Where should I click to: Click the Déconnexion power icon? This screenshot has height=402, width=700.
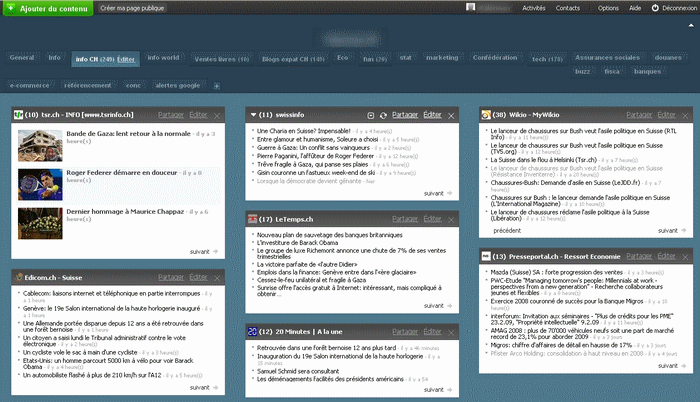tap(655, 8)
